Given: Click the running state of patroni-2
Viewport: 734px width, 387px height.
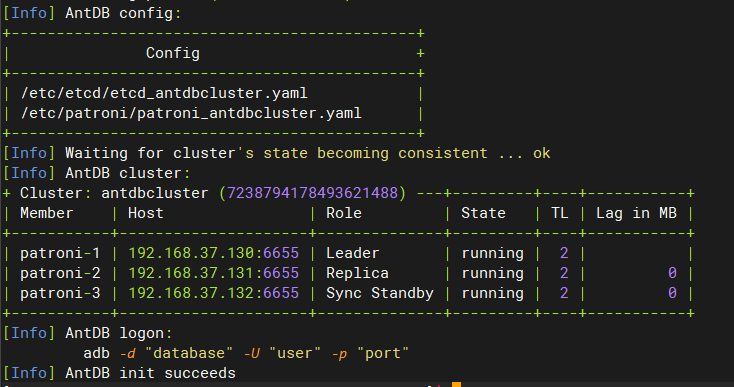Looking at the screenshot, I should click(x=492, y=273).
